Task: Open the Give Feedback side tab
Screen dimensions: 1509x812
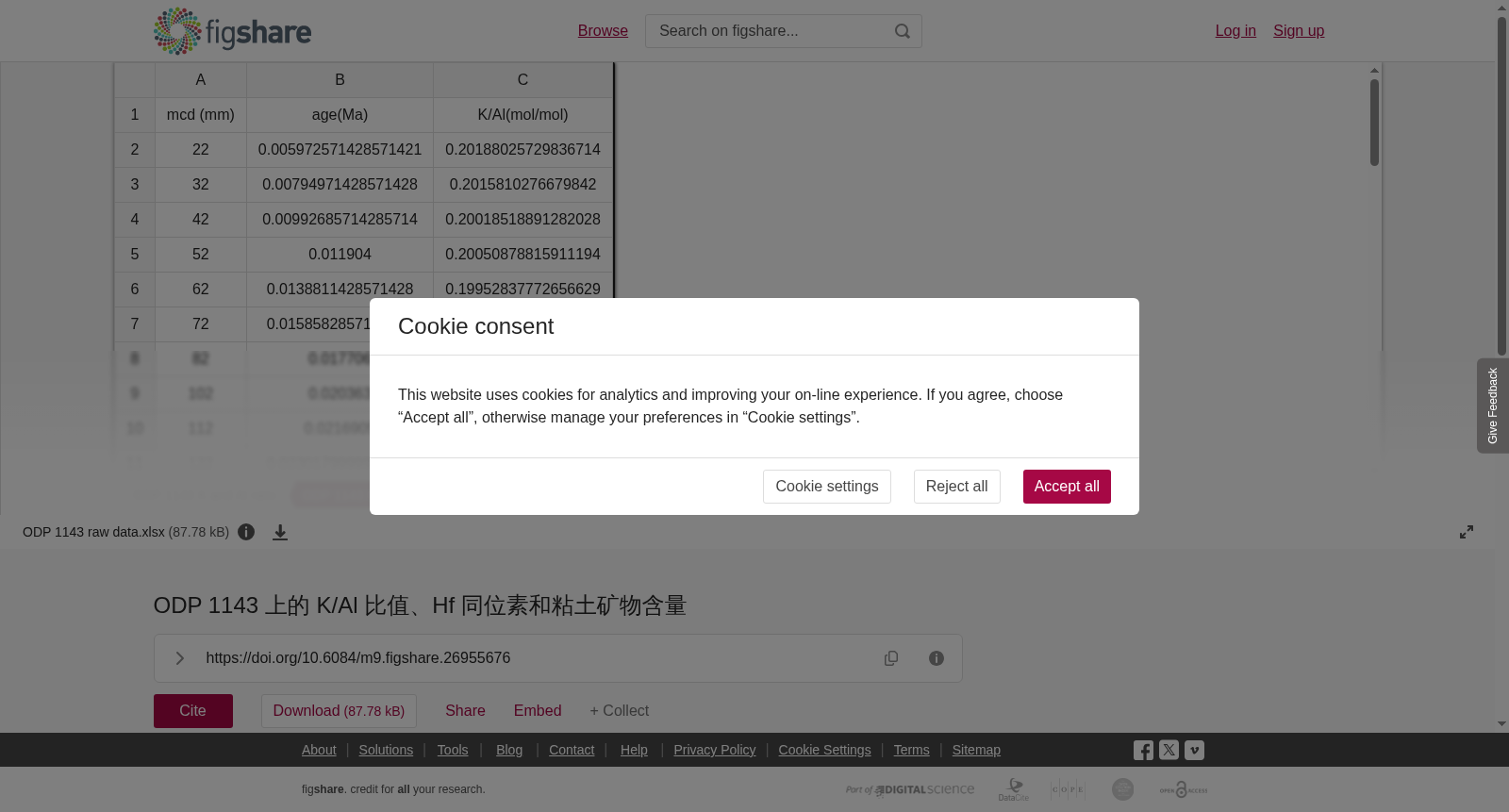Action: tap(1493, 406)
